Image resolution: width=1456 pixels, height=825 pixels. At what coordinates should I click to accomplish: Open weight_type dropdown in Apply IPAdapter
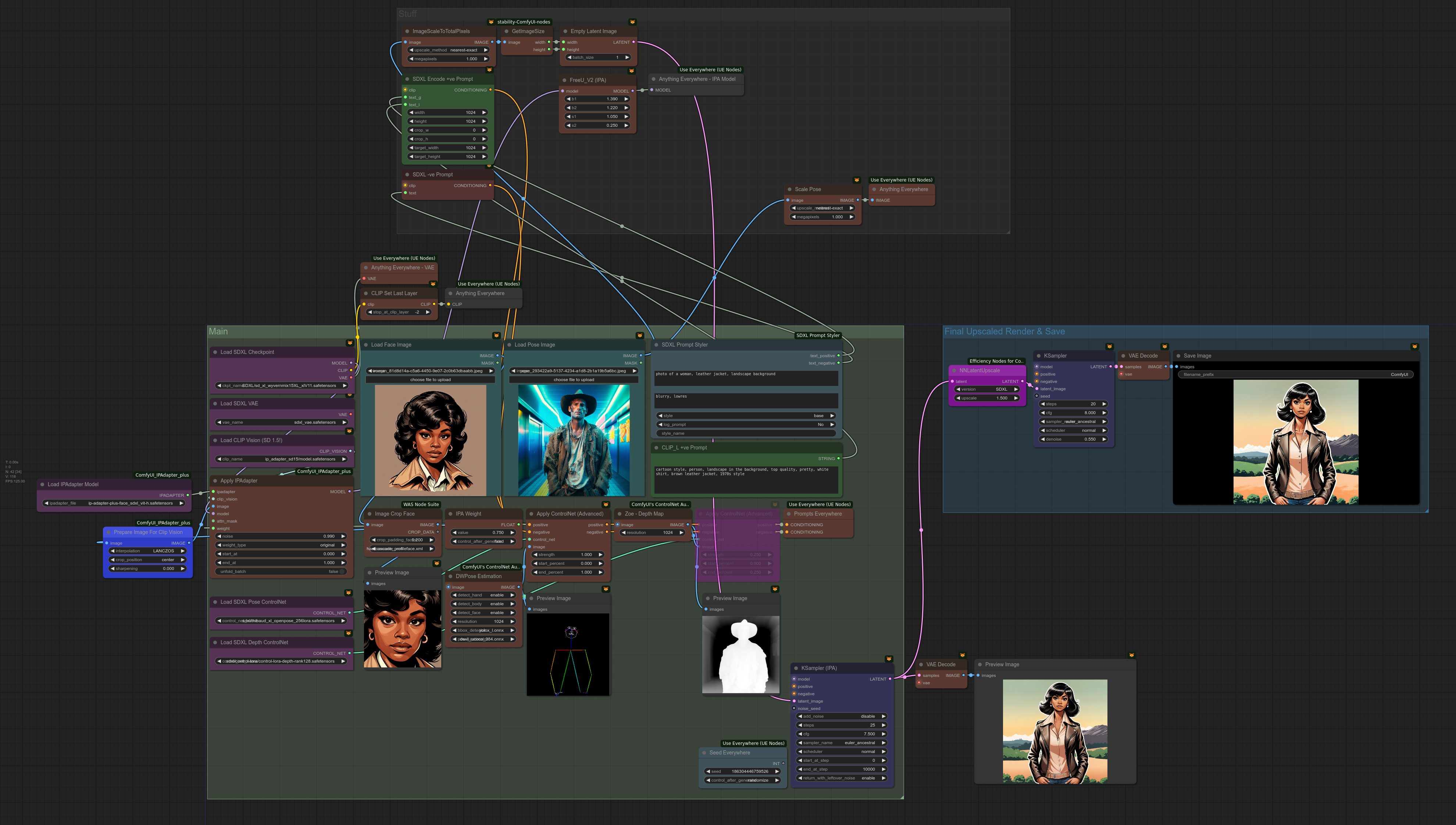coord(281,545)
